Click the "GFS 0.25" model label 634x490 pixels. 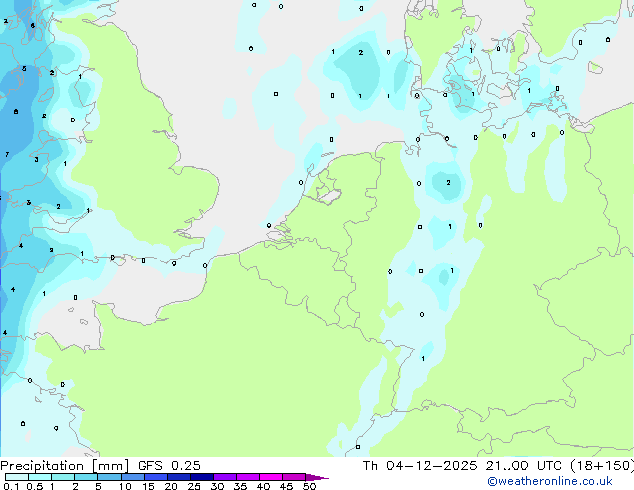pyautogui.click(x=169, y=466)
